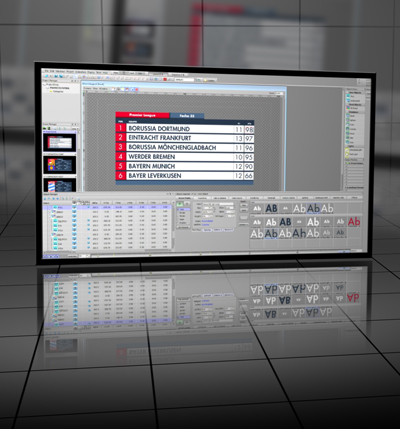Click the BAYERN MUNICH text on canvas

tap(152, 166)
